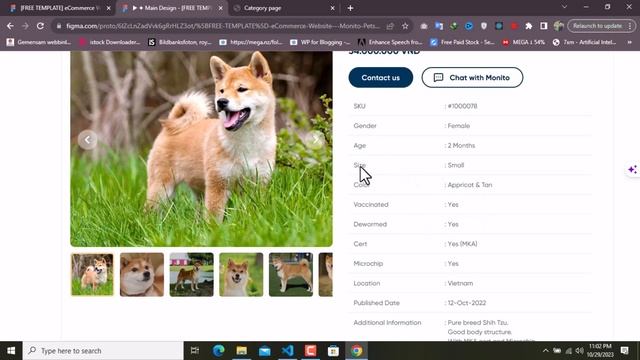Open the red Camtasia taskbar icon
The image size is (640, 360).
(310, 351)
